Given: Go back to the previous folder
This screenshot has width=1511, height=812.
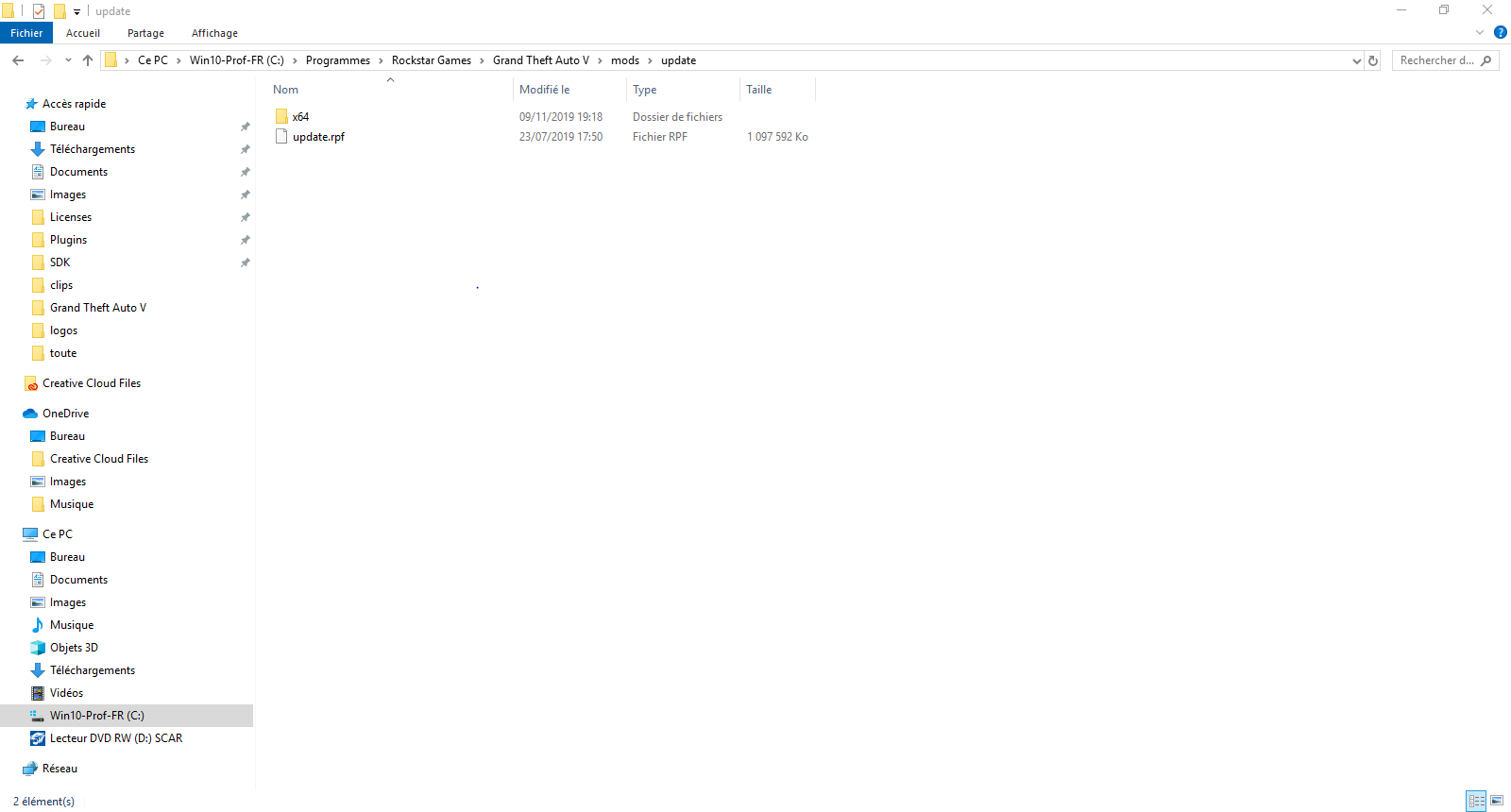Looking at the screenshot, I should tap(18, 60).
